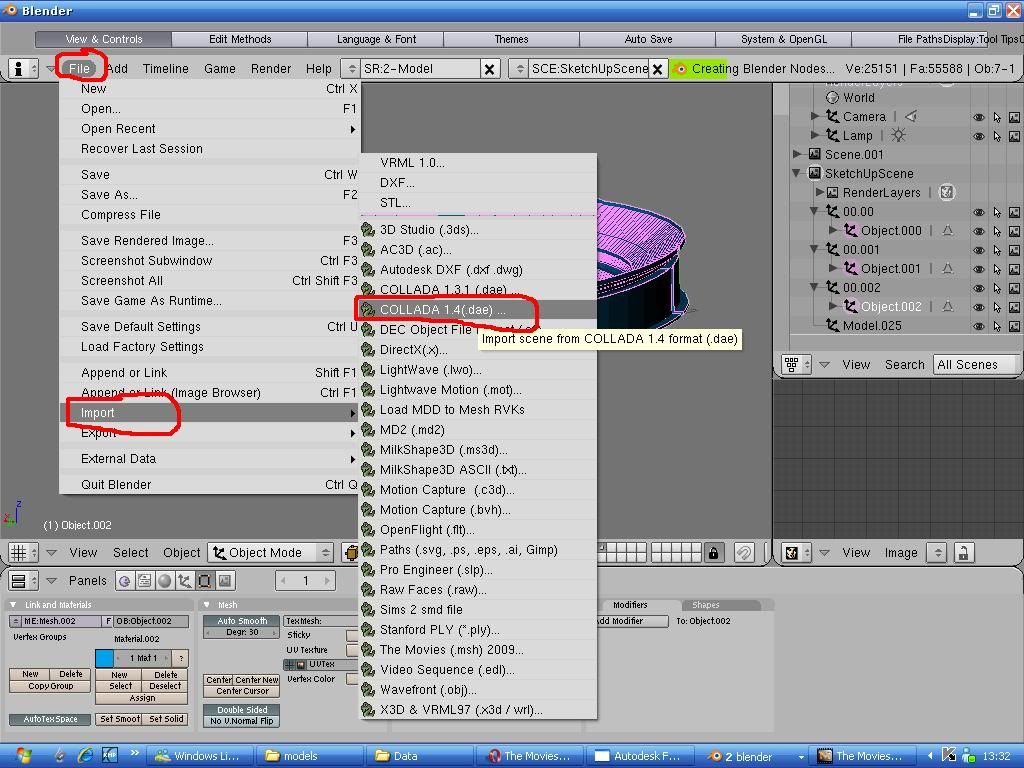Screen dimensions: 1024x768
Task: Click Save As... in File menu
Action: click(x=209, y=195)
